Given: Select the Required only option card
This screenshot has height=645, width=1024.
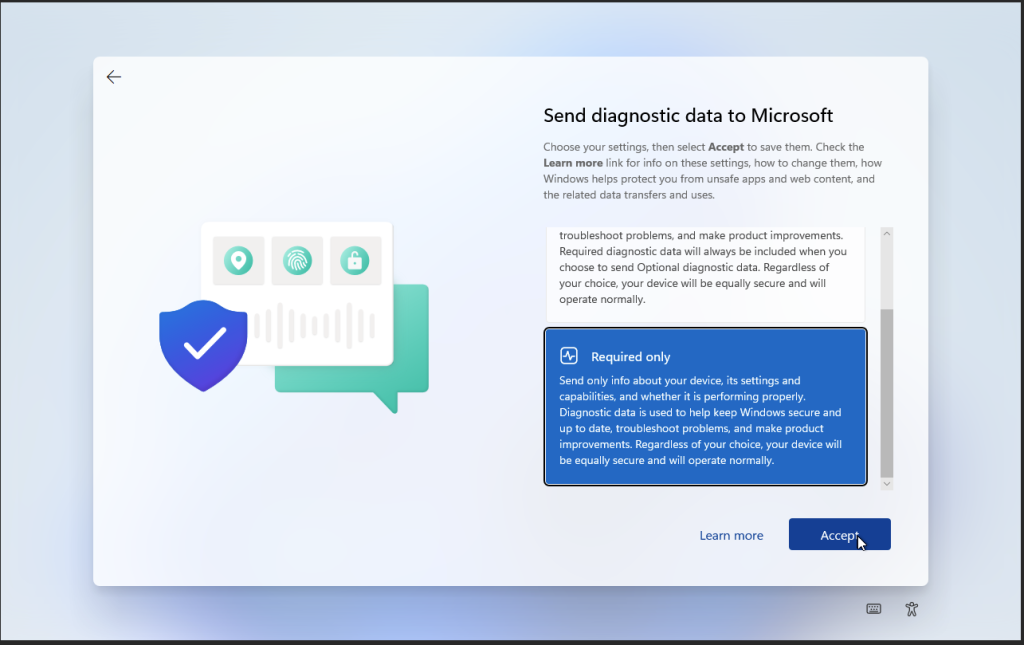Looking at the screenshot, I should [705, 407].
